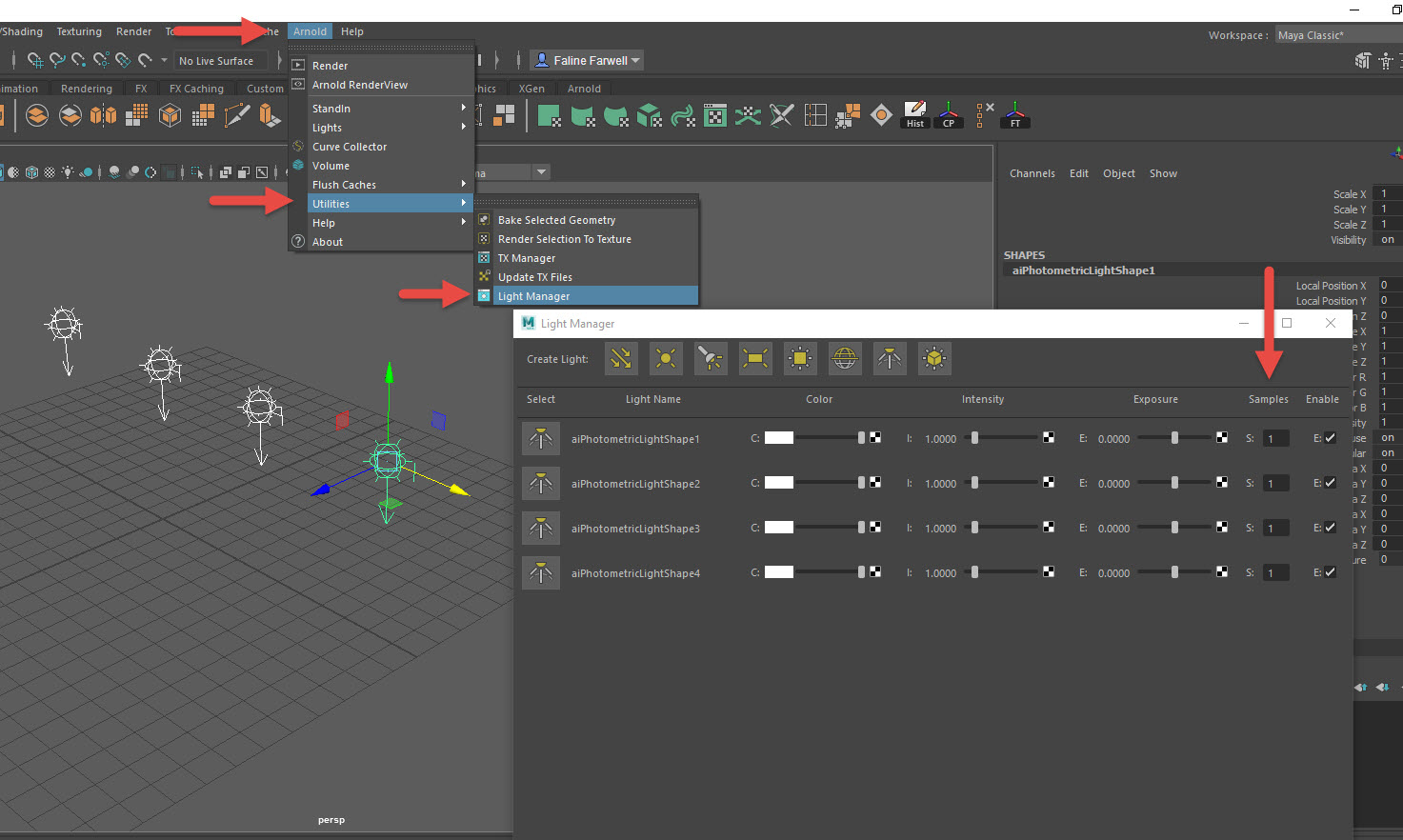The width and height of the screenshot is (1403, 840).
Task: Open the Workspace Maya Classic dropdown
Action: tap(1339, 35)
